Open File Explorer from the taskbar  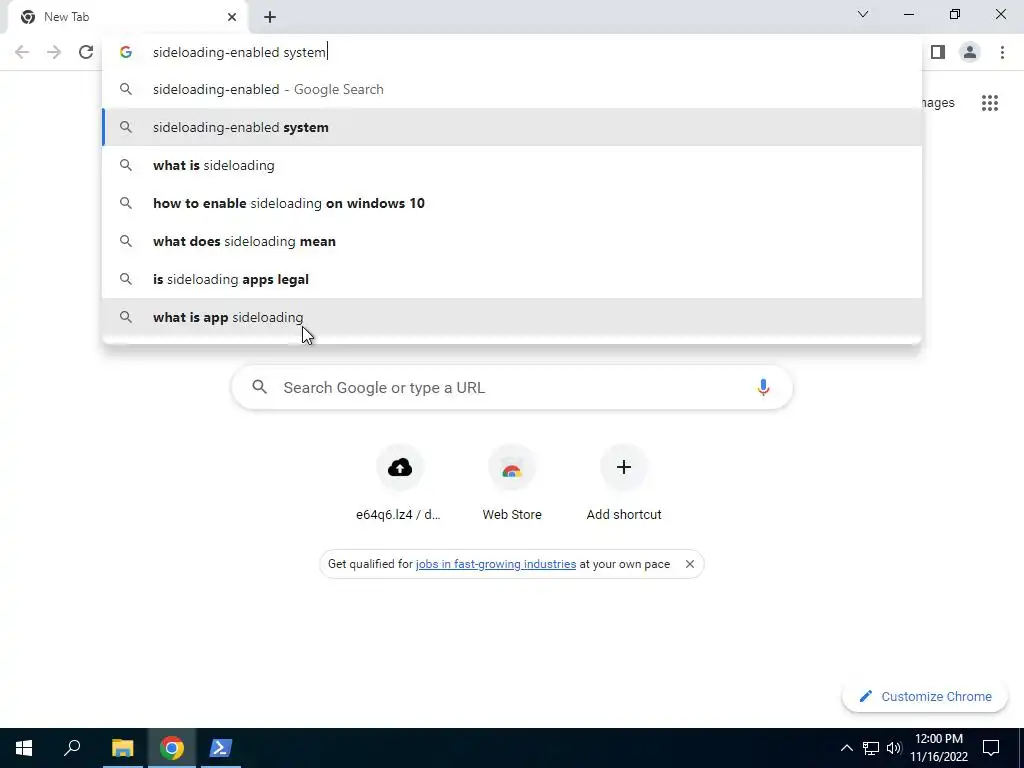click(122, 748)
